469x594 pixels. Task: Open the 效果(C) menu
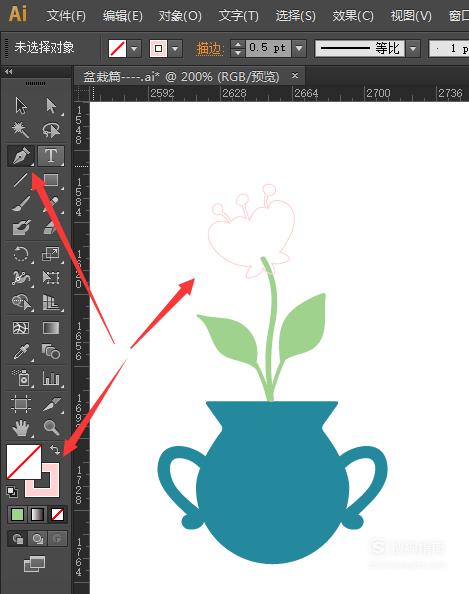pyautogui.click(x=353, y=16)
